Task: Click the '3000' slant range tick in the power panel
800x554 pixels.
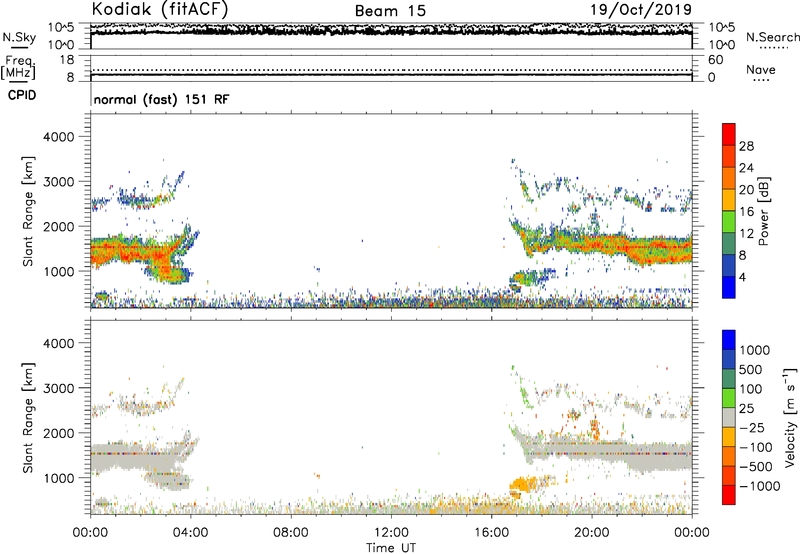Action: click(x=58, y=182)
